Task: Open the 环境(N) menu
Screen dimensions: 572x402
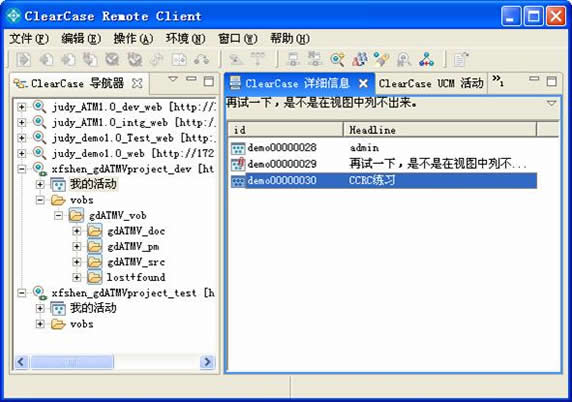Action: point(185,39)
